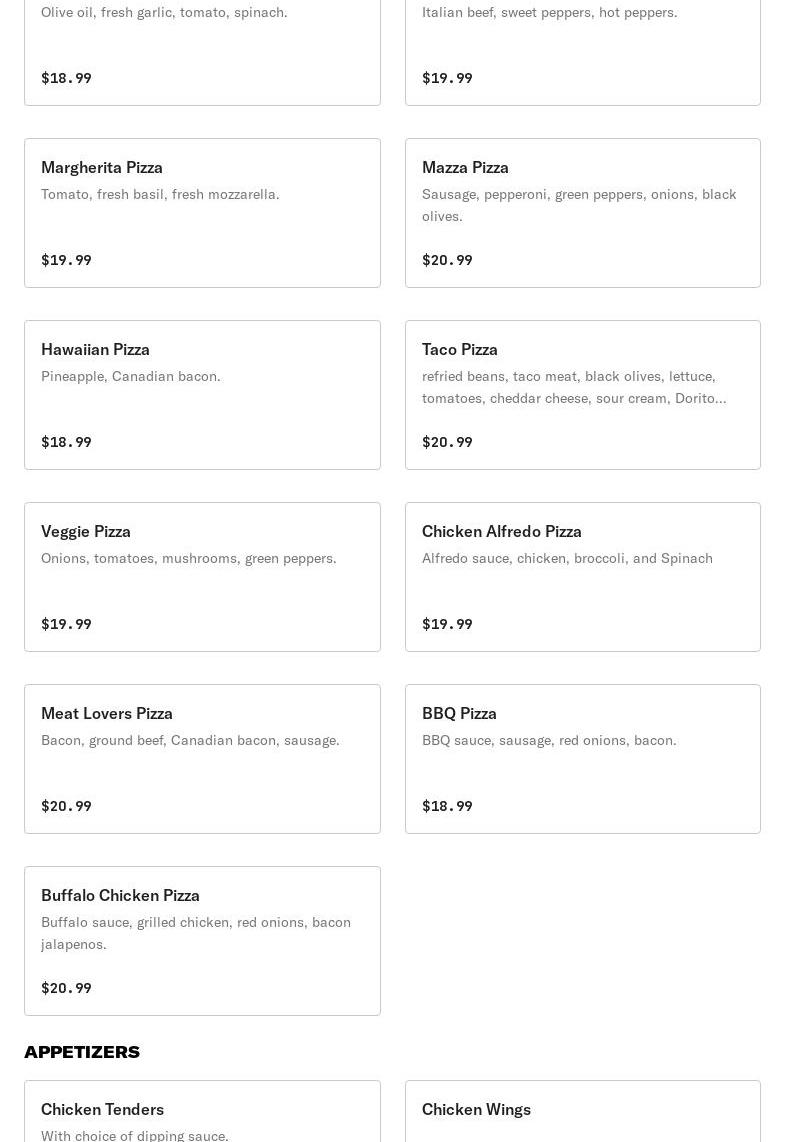Select the Chicken Alfredo Pizza item
Viewport: 785px width, 1142px height.
[x=582, y=577]
